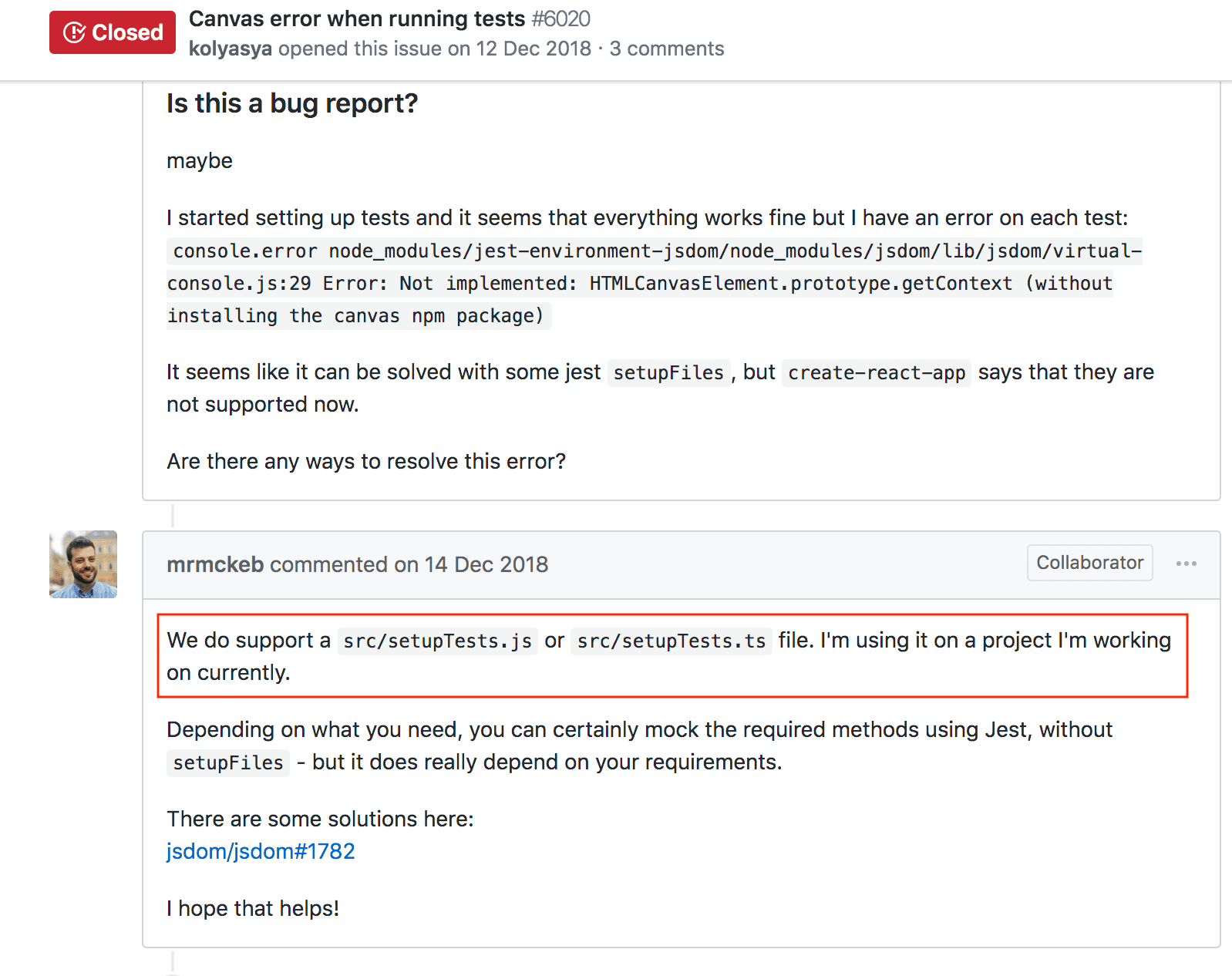1232x976 pixels.
Task: Click the closed issue icon in badge
Action: [x=74, y=32]
